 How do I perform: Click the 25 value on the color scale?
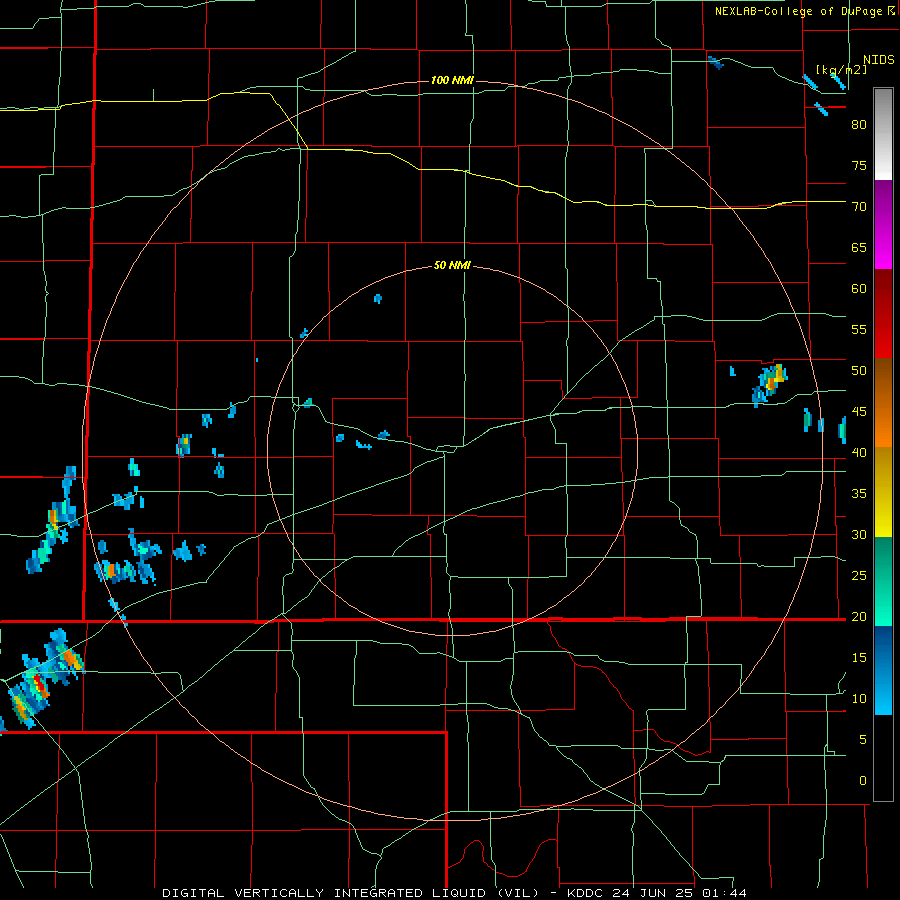click(859, 576)
